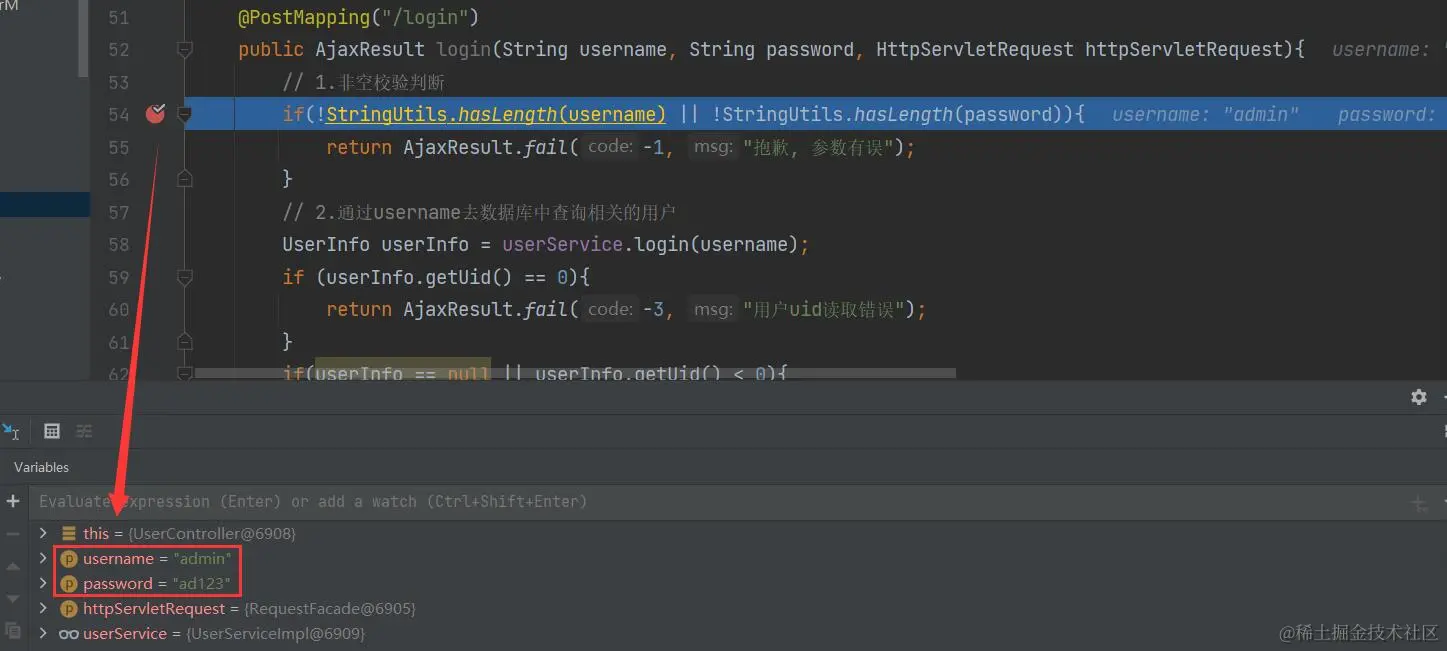This screenshot has height=651, width=1447.
Task: Select userService = {UserServiceImpl@6909} row
Action: [x=738, y=633]
